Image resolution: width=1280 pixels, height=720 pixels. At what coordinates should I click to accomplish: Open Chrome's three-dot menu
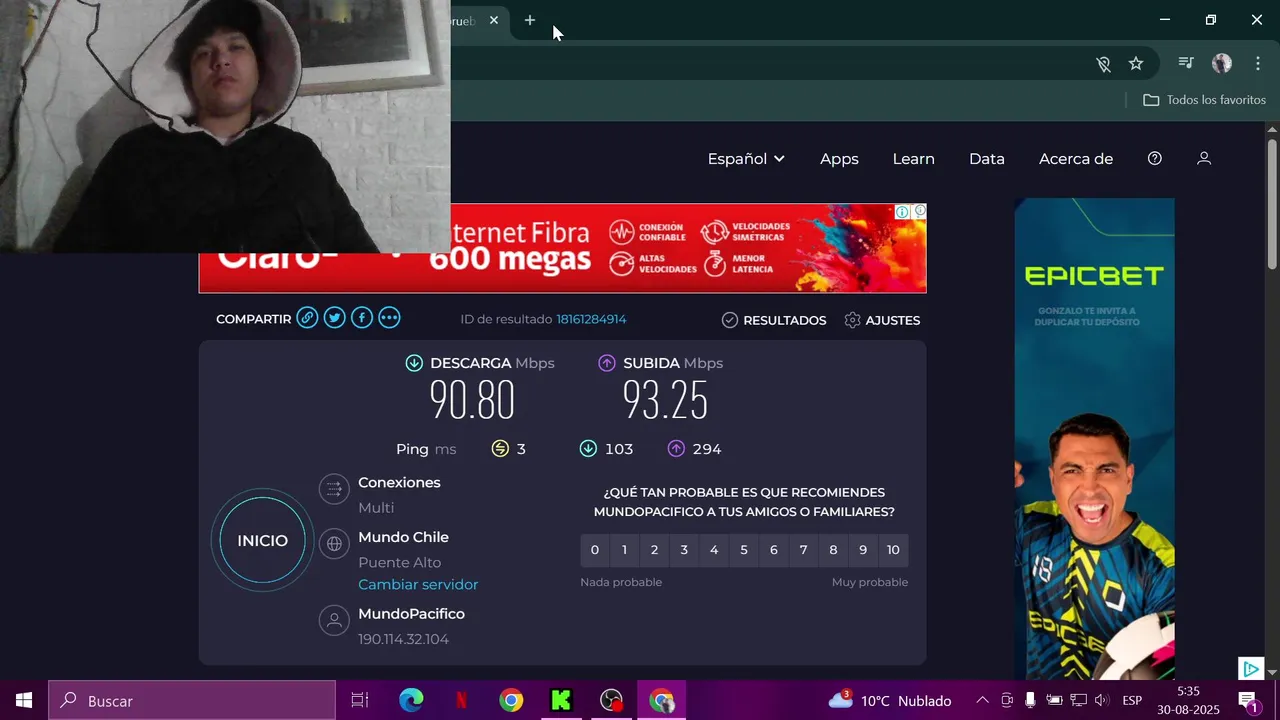[1258, 63]
